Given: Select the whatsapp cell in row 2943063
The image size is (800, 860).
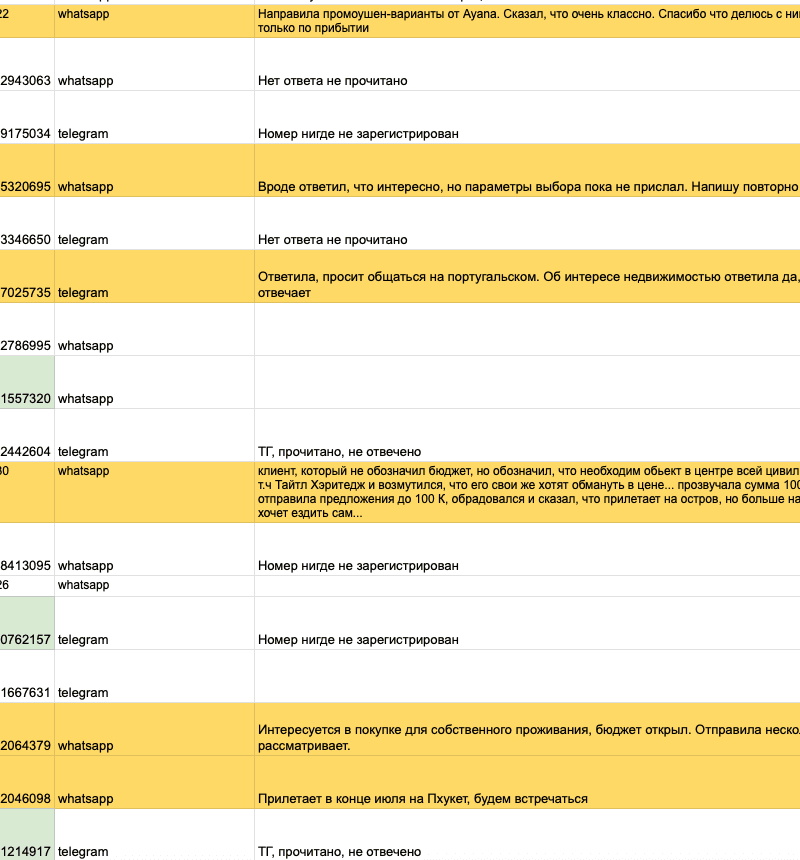Looking at the screenshot, I should point(154,64).
